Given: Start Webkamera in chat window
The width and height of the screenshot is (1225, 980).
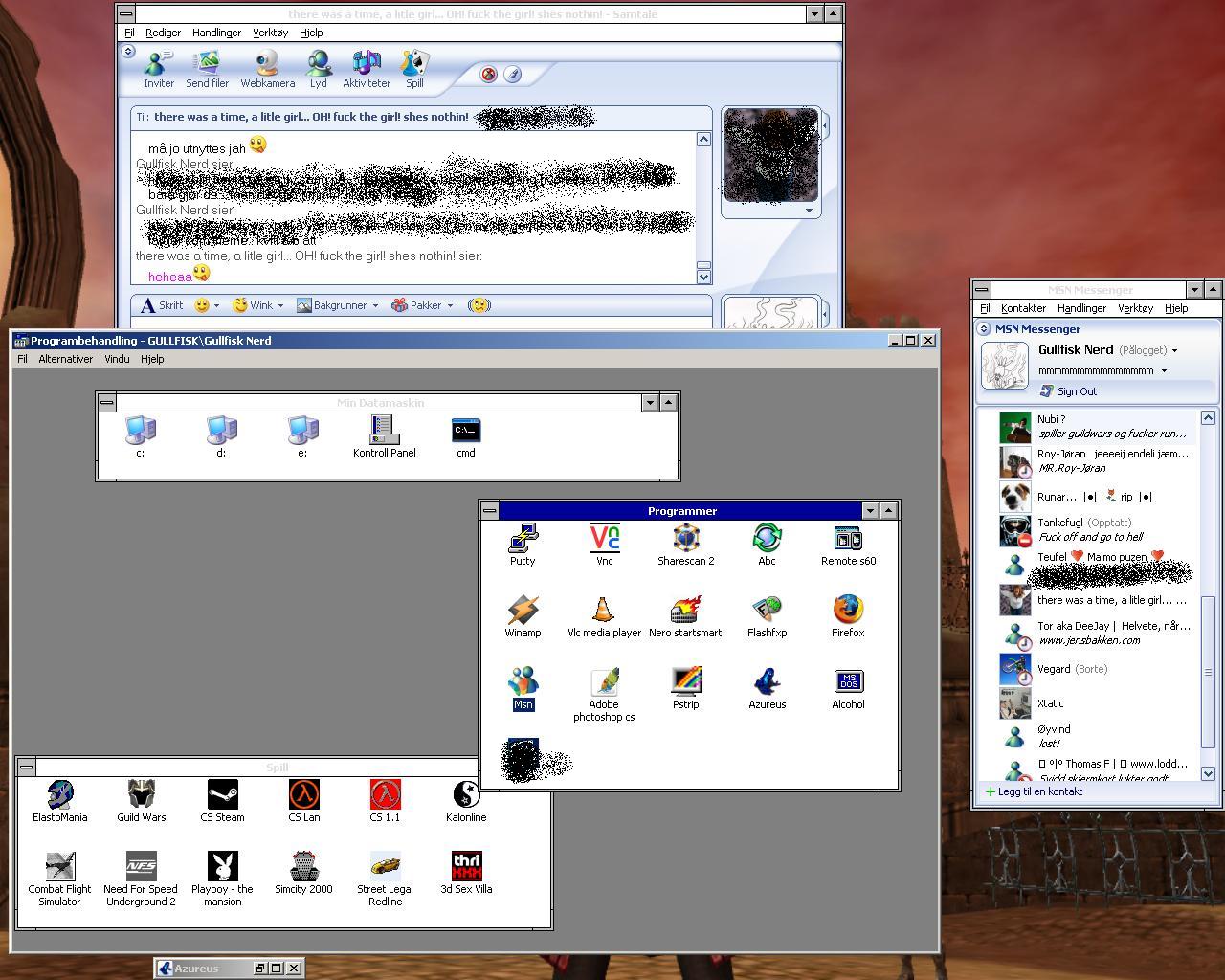Looking at the screenshot, I should click(x=267, y=69).
